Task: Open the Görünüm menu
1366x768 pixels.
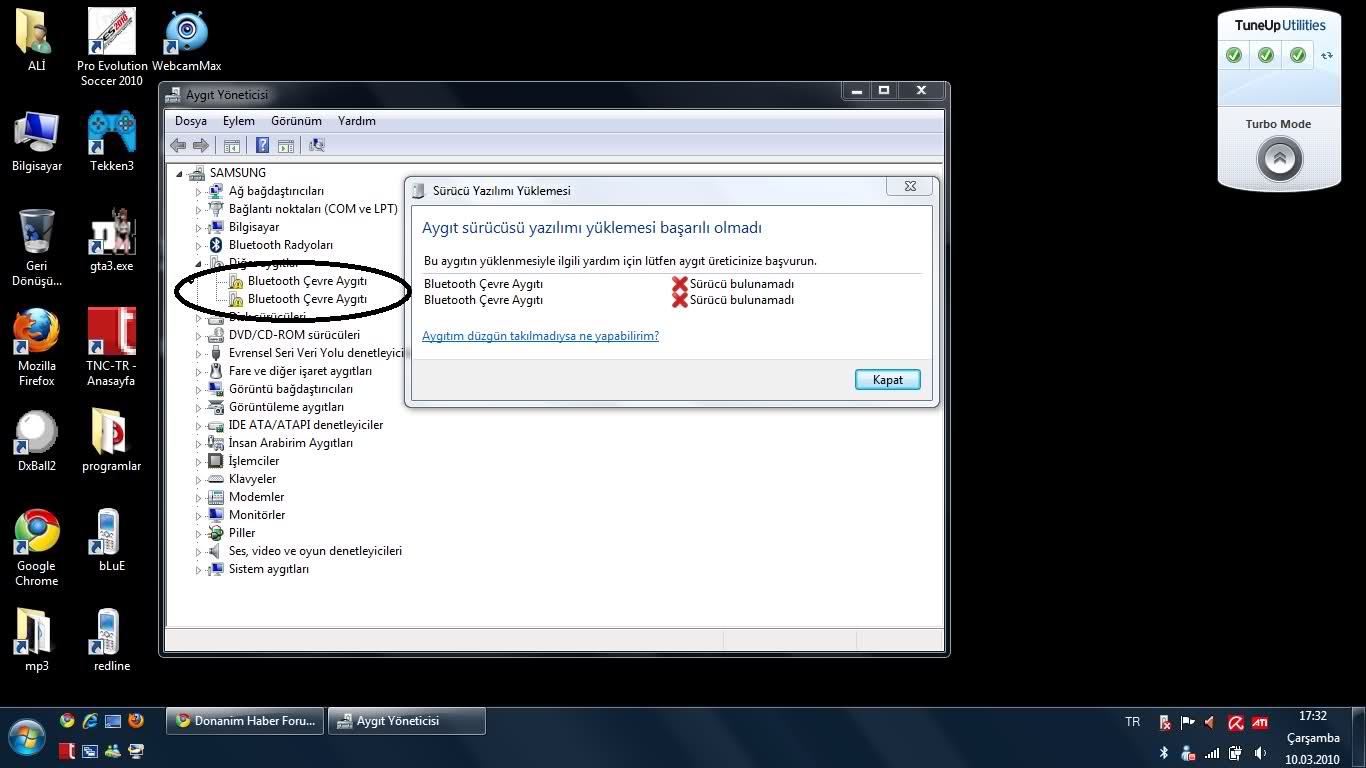Action: click(x=296, y=121)
